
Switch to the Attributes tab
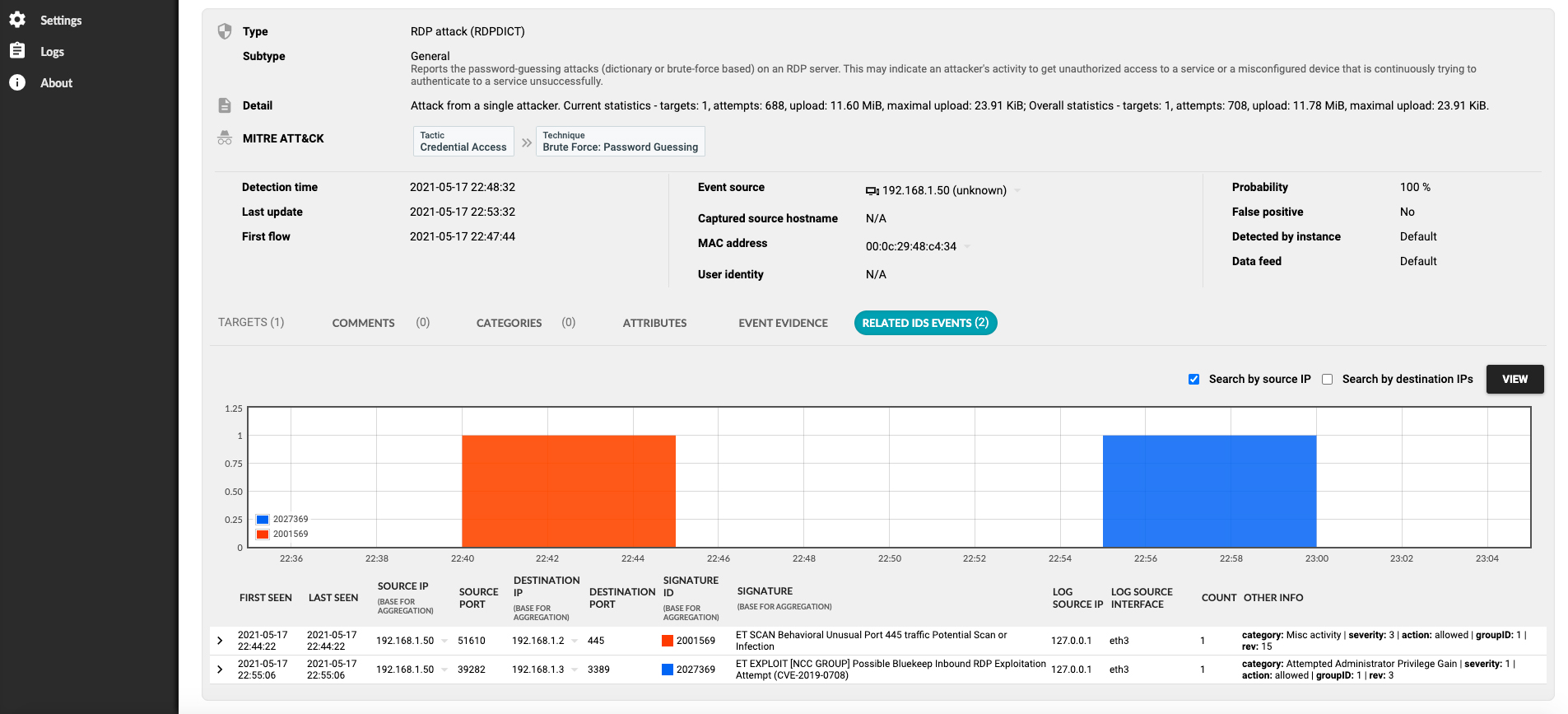click(x=654, y=323)
